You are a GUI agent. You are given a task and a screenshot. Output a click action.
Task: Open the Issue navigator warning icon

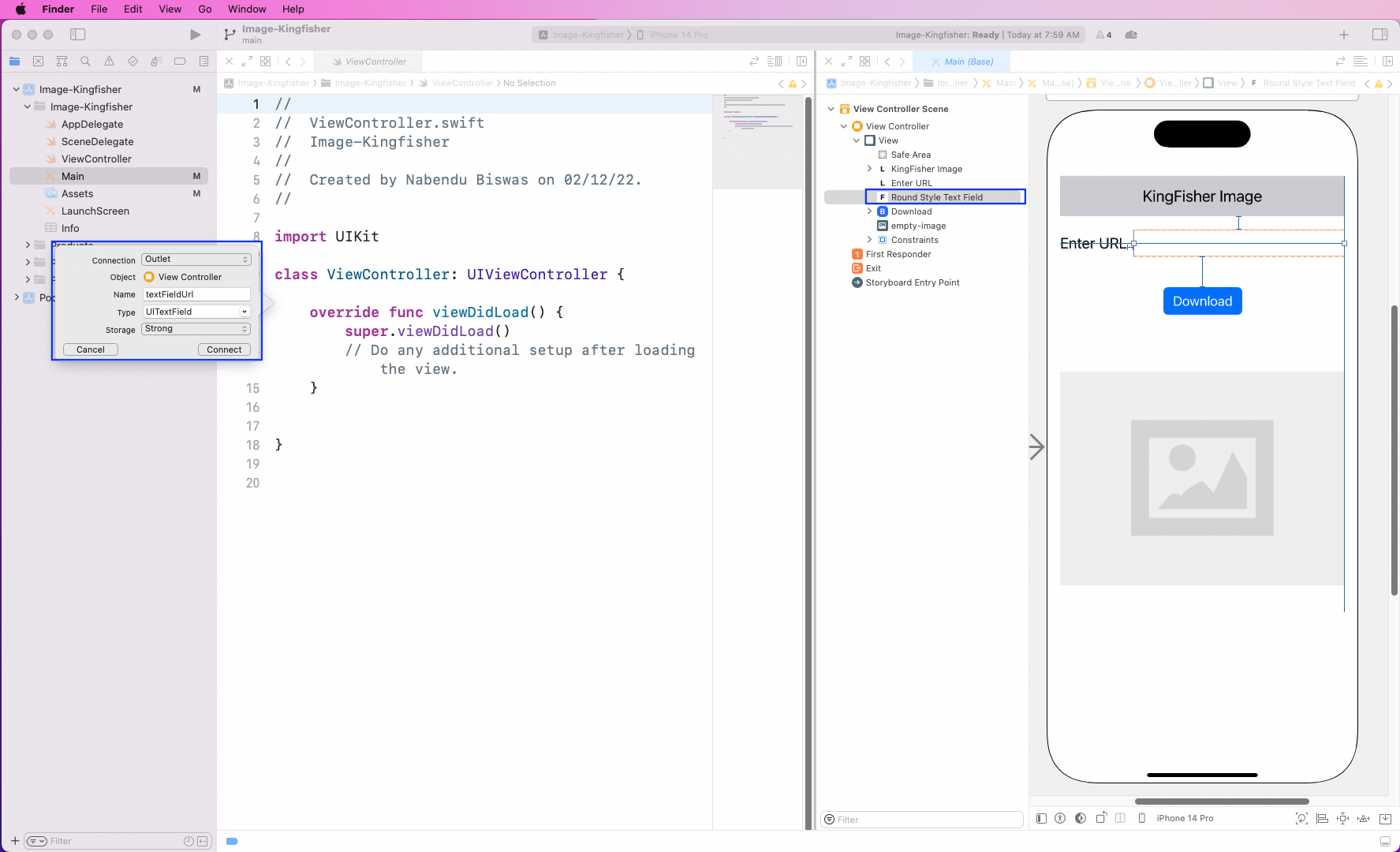109,62
